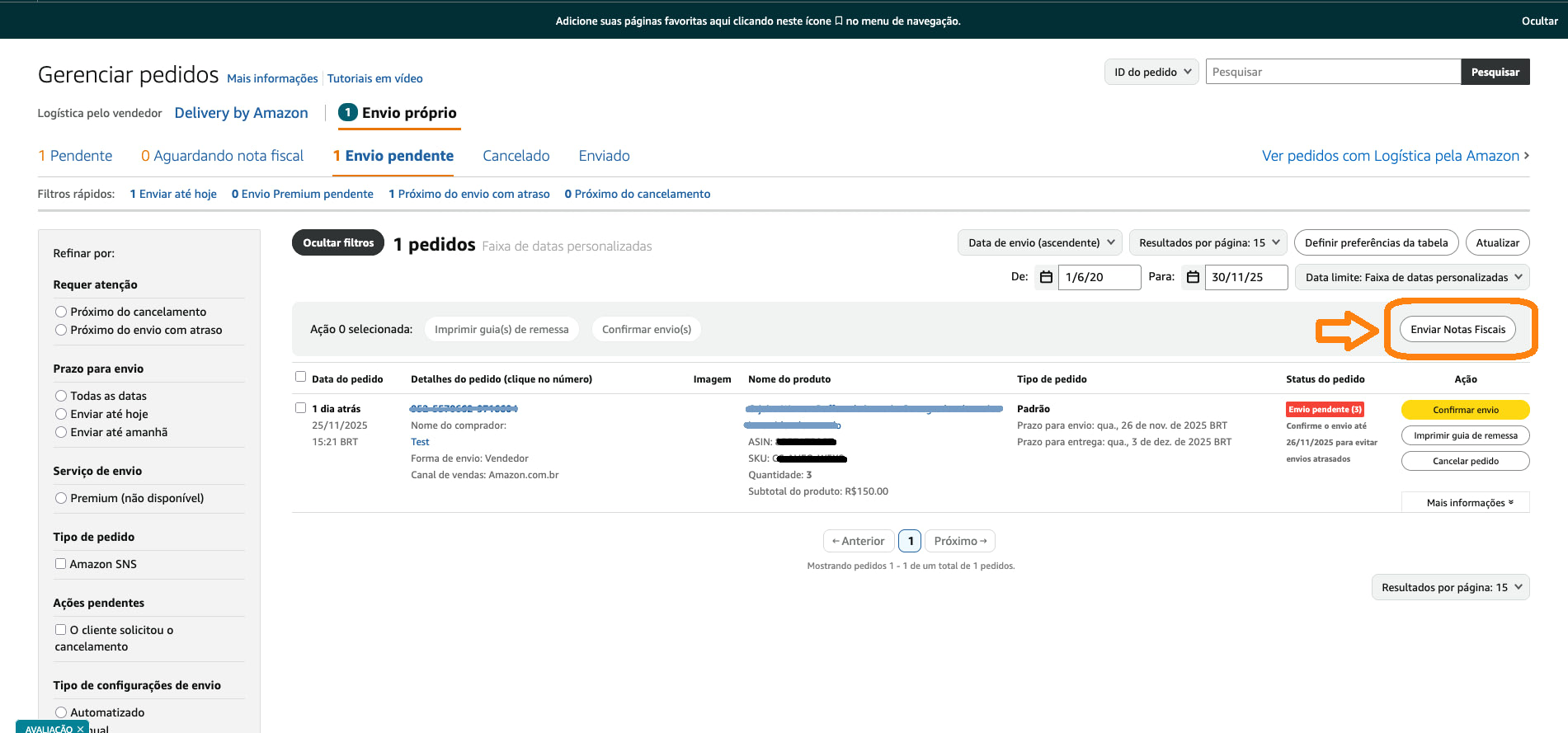Viewport: 1568px width, 733px height.
Task: Open the Pendente orders tab
Action: (75, 156)
